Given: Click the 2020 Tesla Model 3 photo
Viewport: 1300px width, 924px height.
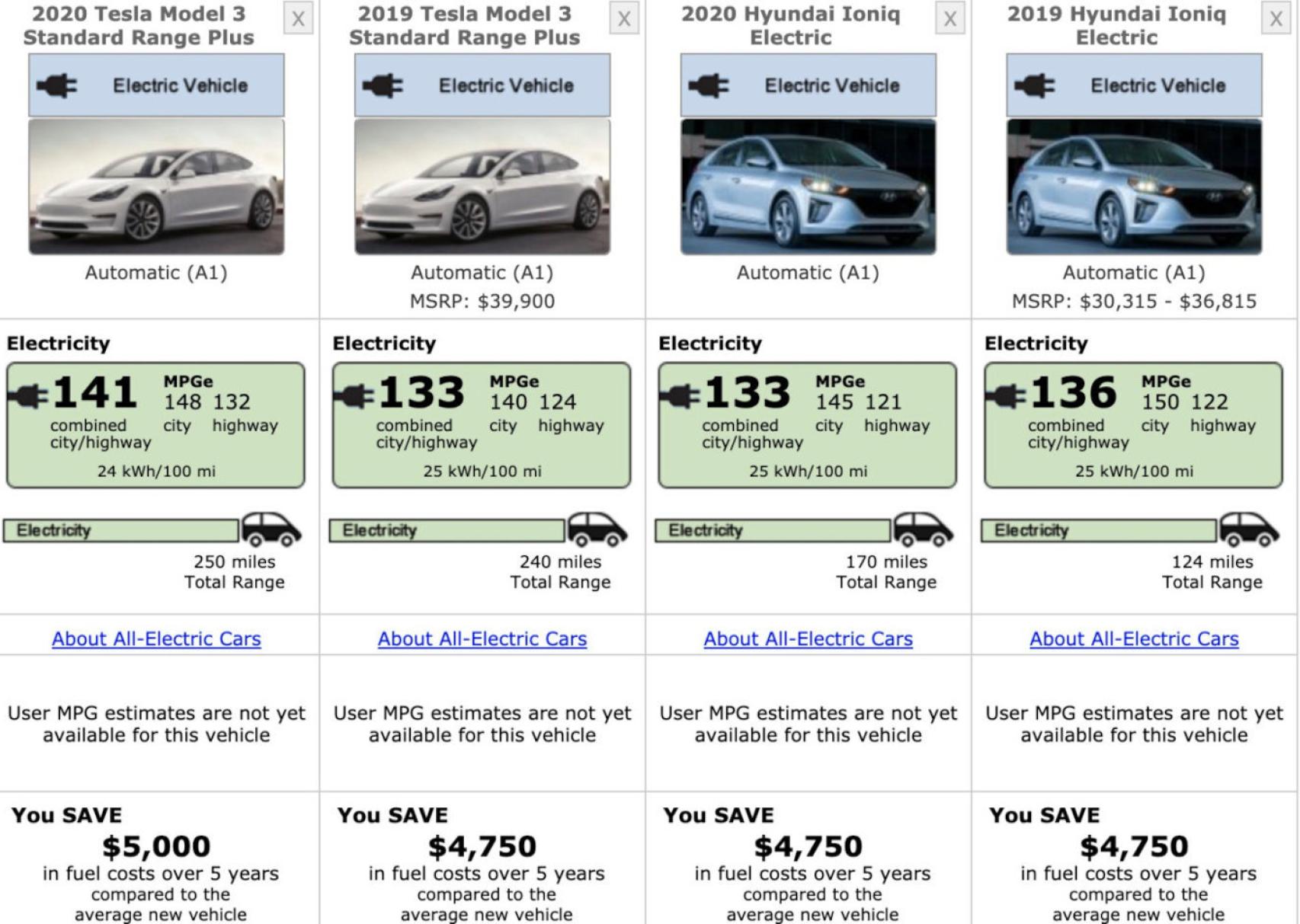Looking at the screenshot, I should 156,187.
